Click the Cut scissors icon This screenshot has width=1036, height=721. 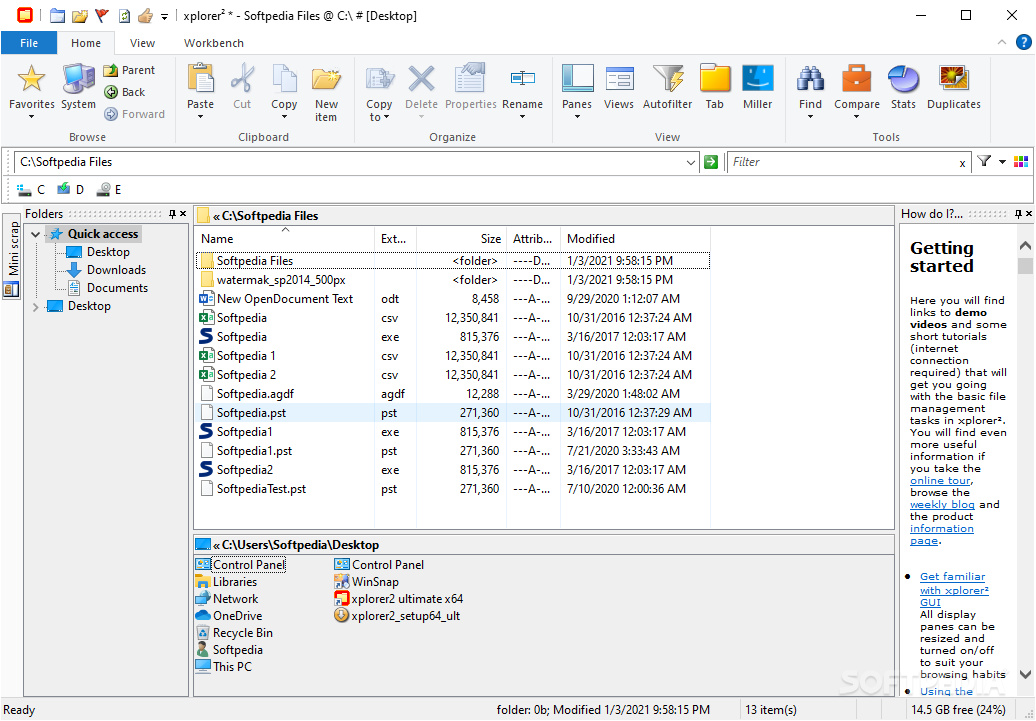(x=242, y=78)
